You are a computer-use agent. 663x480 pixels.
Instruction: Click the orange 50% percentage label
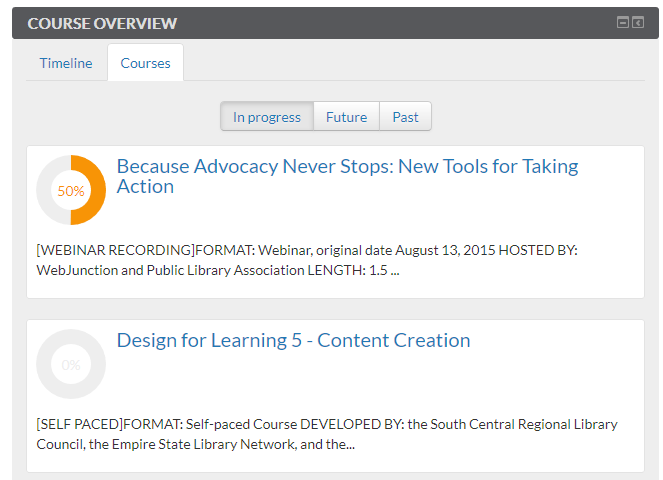pos(71,191)
